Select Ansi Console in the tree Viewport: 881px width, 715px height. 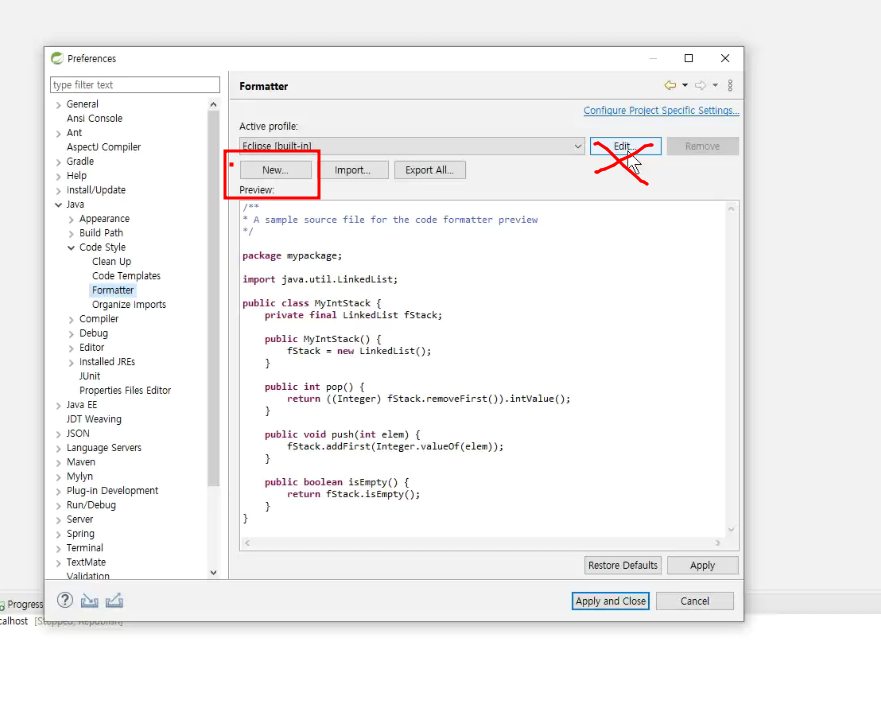point(94,119)
